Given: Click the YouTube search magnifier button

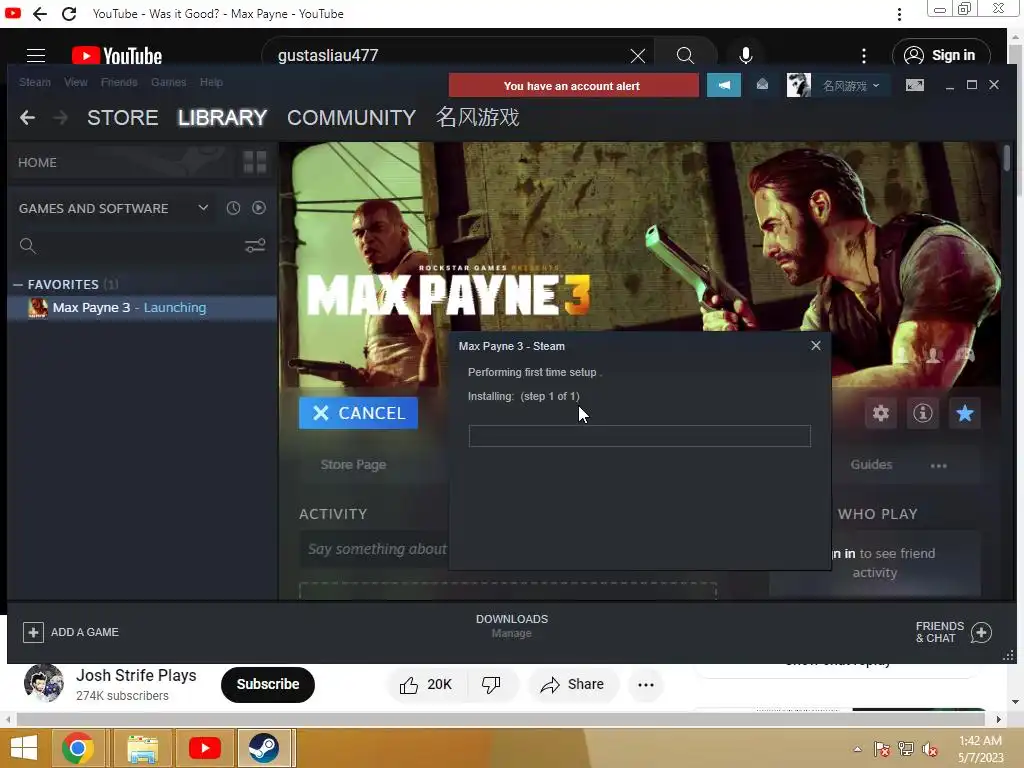Looking at the screenshot, I should [685, 56].
